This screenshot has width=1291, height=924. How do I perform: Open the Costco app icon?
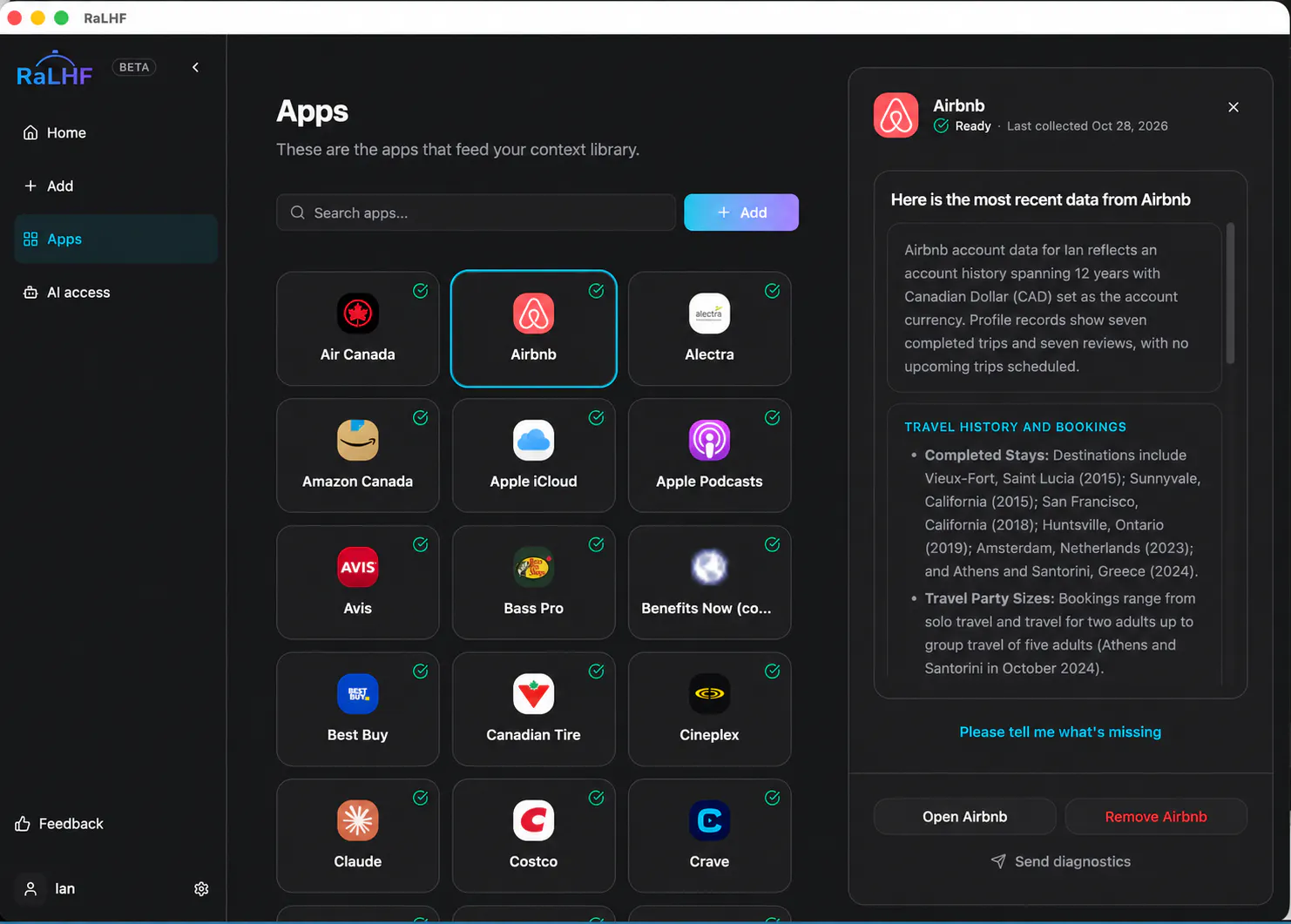533,820
